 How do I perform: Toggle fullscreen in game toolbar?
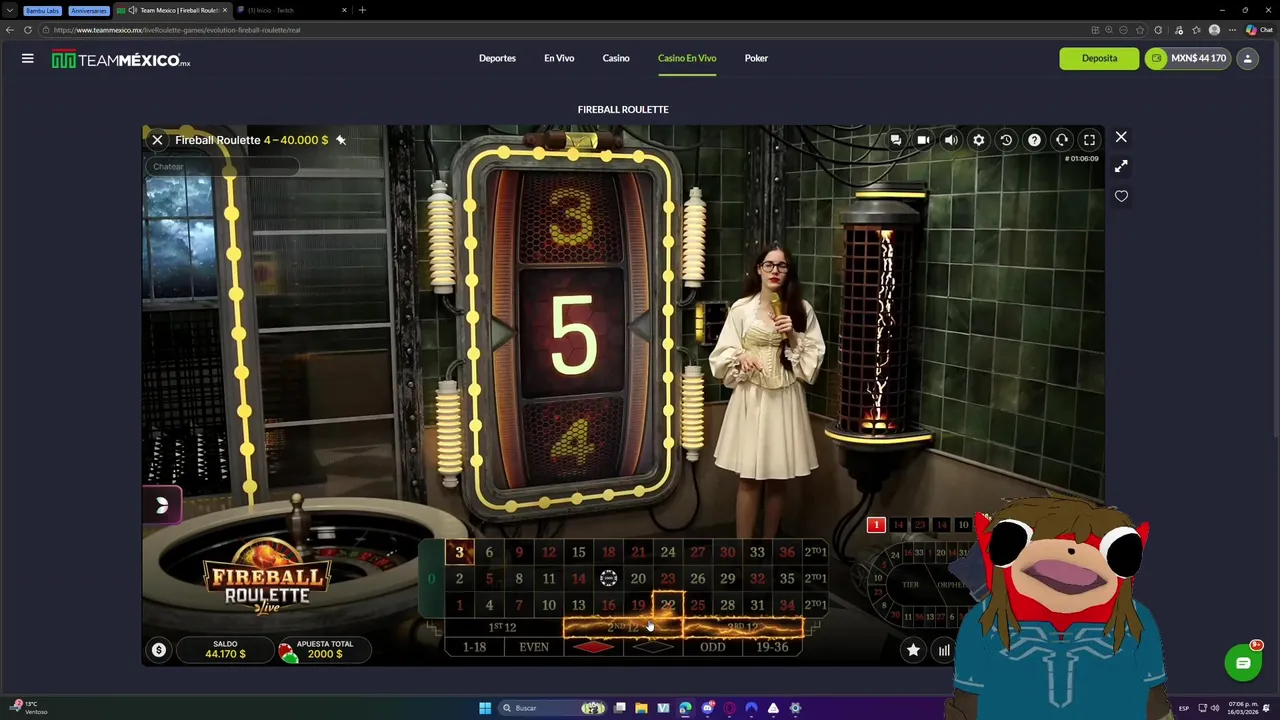tap(1089, 140)
